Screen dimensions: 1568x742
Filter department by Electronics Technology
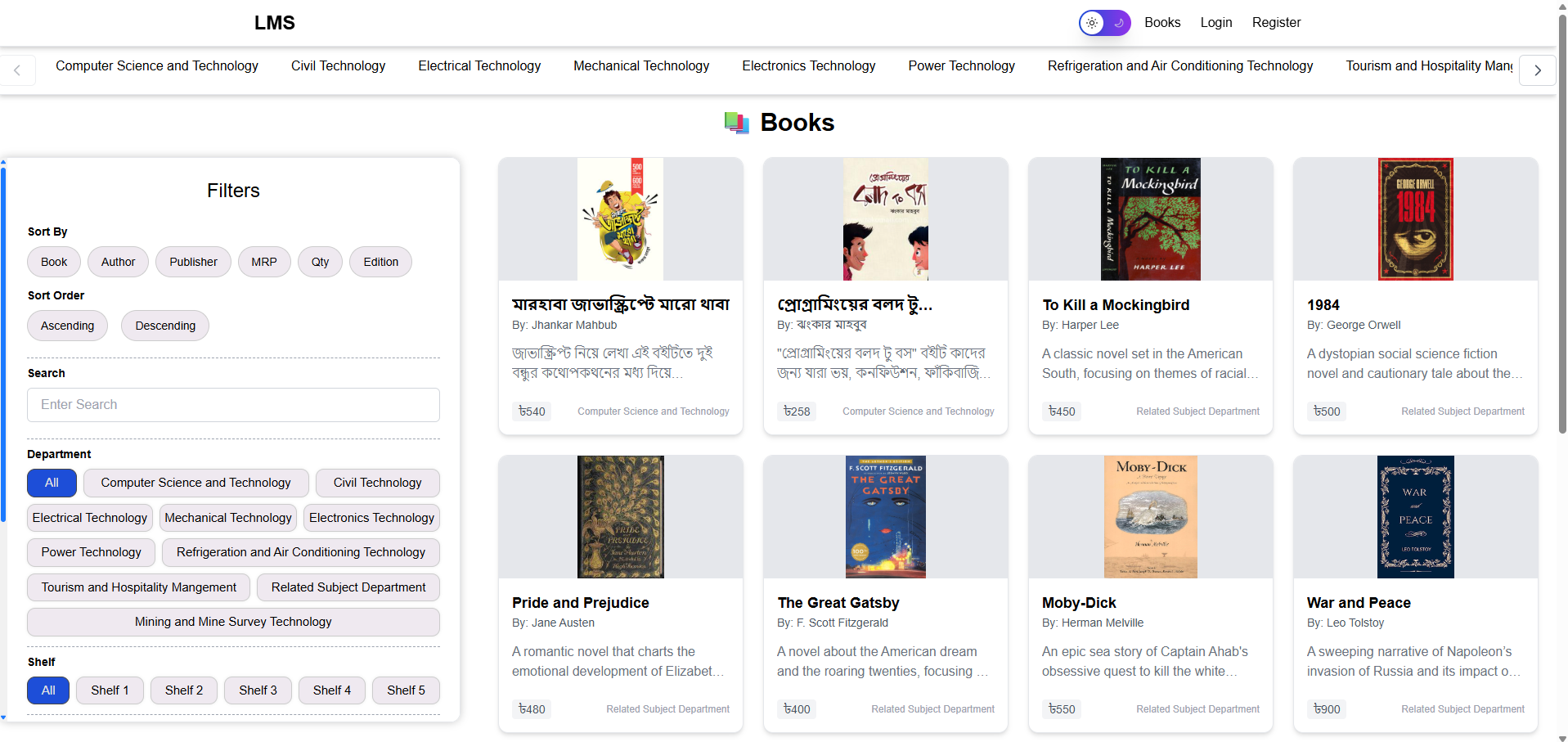[371, 518]
